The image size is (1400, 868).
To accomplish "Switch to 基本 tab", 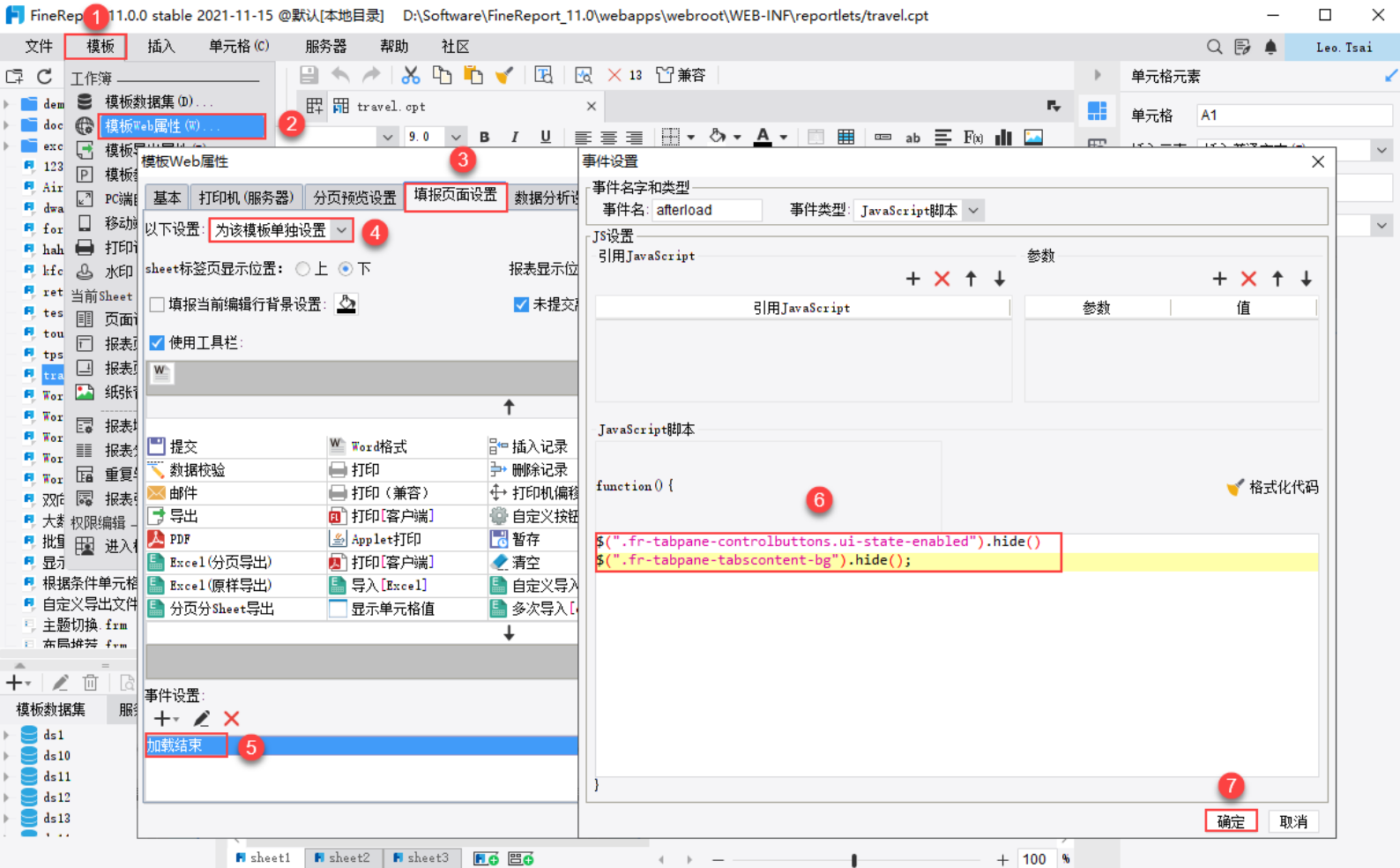I will (x=167, y=198).
